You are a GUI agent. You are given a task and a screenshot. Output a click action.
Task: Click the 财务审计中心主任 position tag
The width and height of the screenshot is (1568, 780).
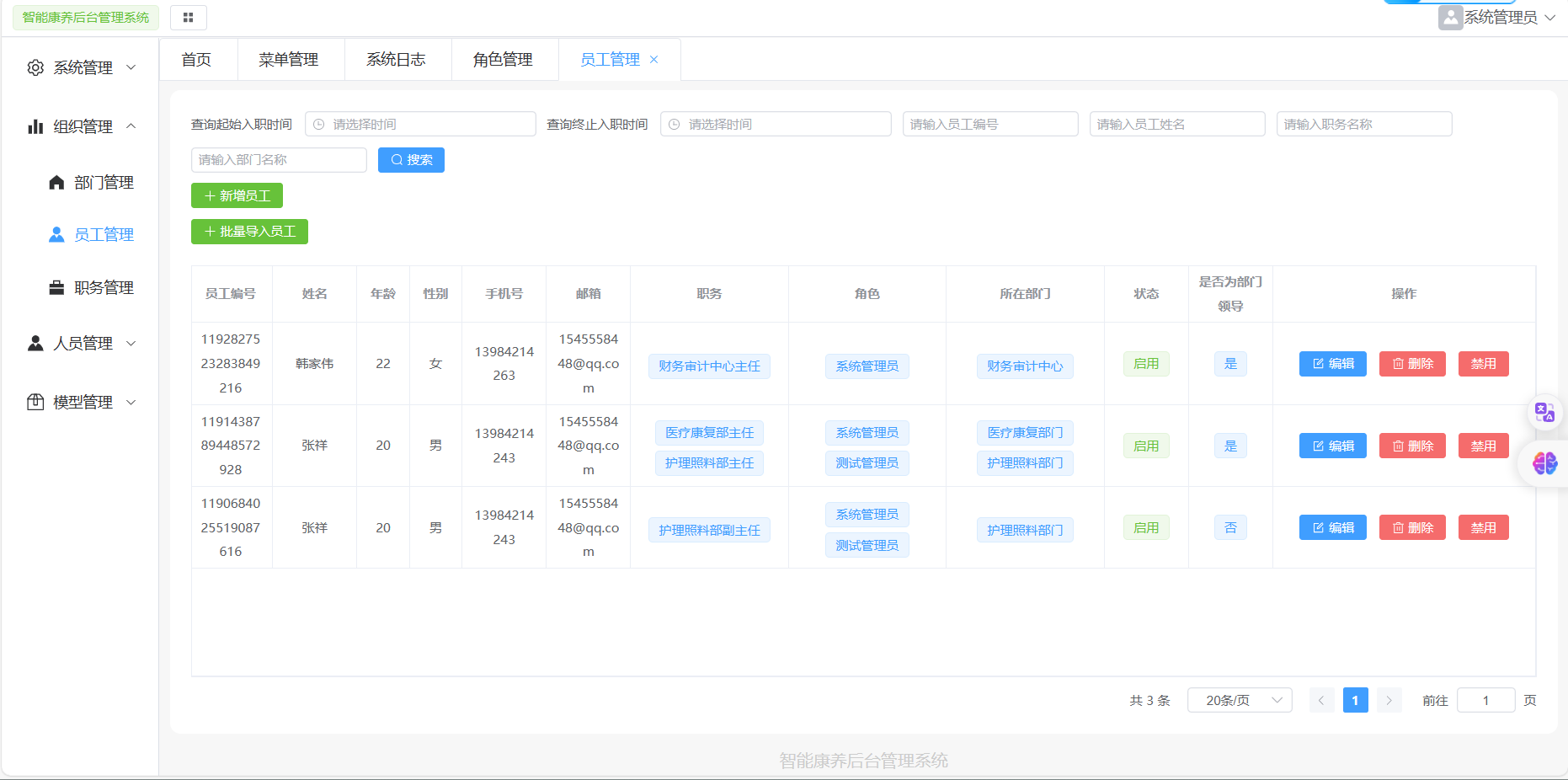point(709,366)
